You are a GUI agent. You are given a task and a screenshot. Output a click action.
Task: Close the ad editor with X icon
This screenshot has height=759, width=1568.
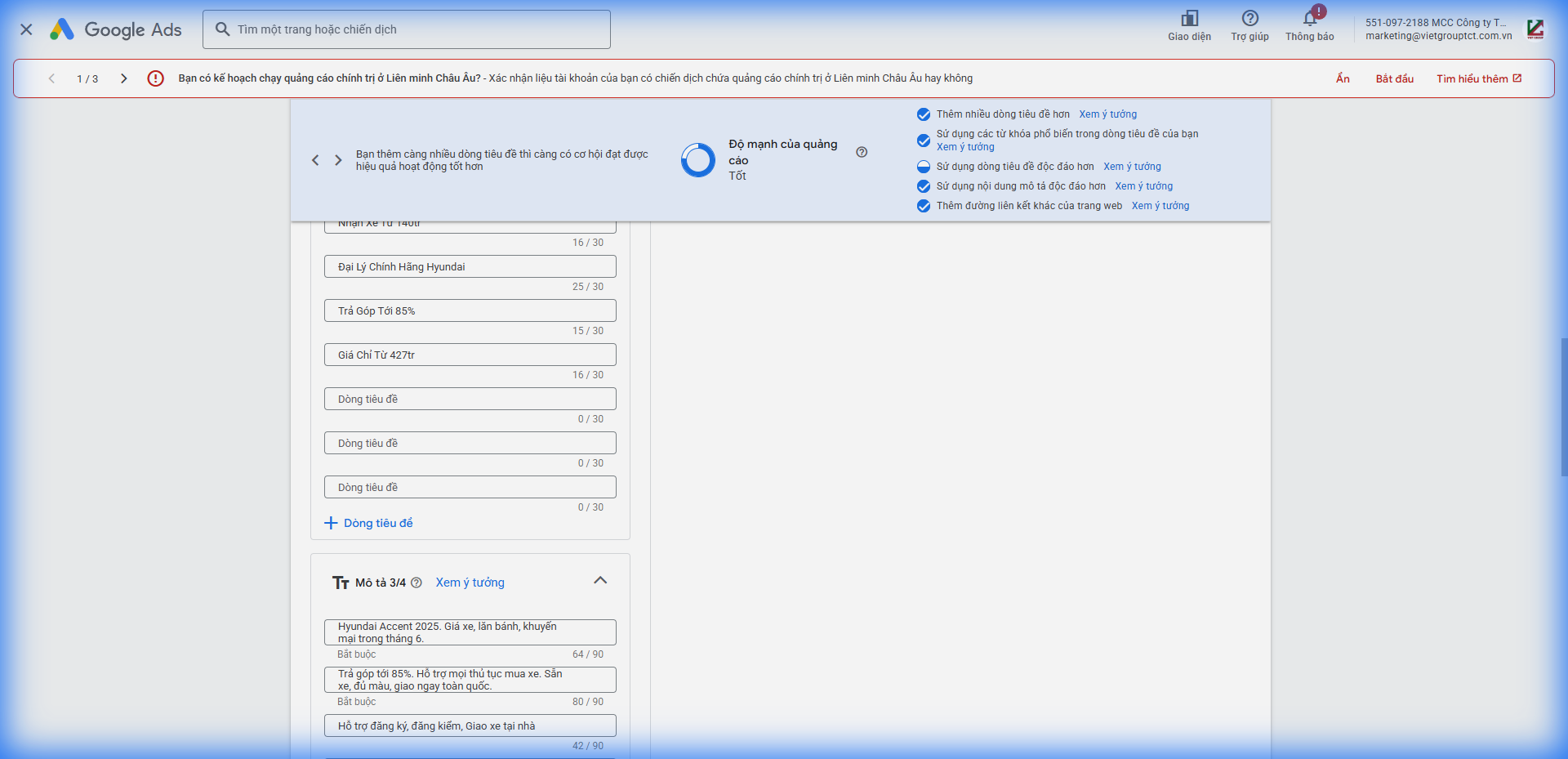[x=26, y=29]
